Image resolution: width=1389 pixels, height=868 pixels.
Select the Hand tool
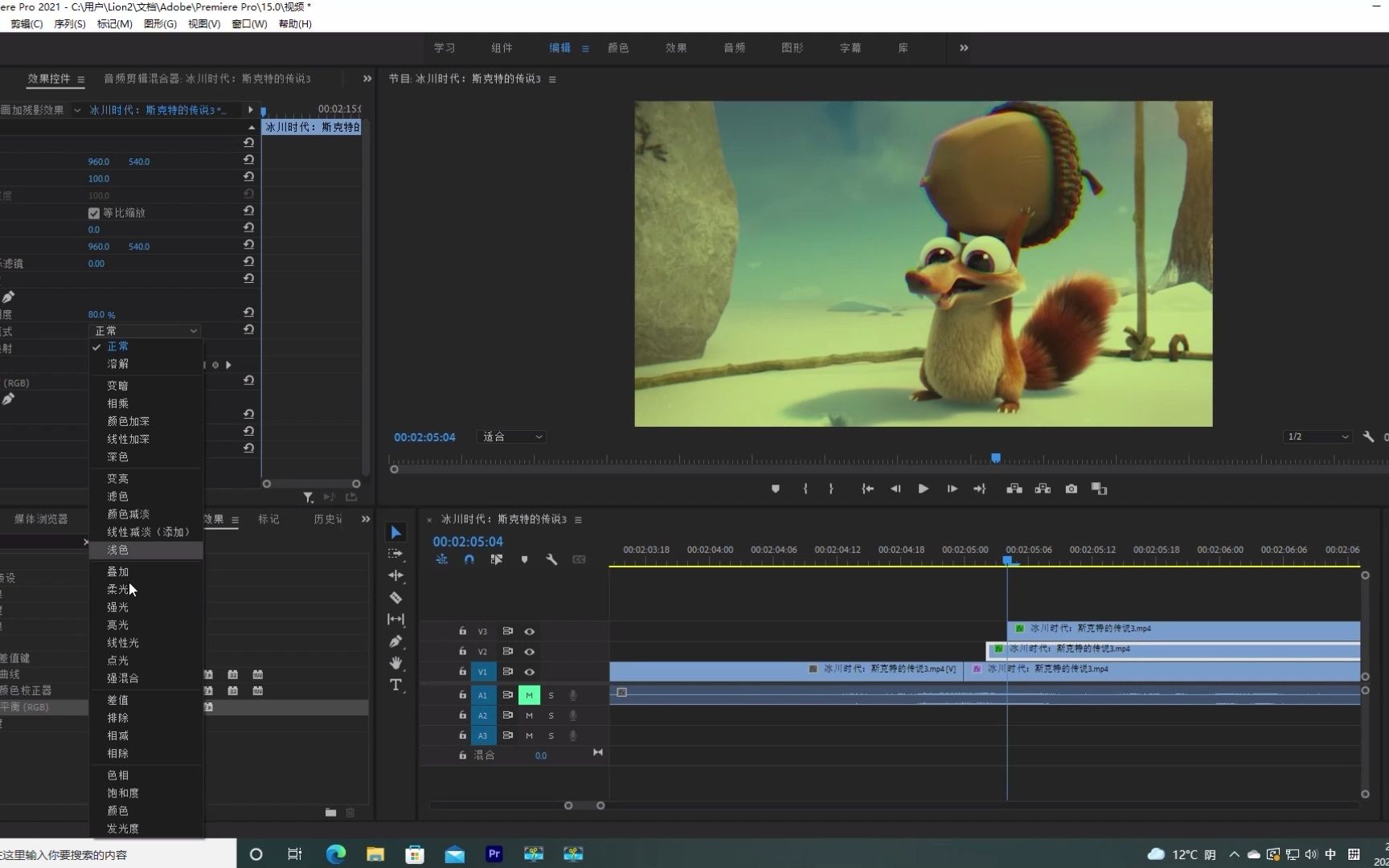click(395, 663)
